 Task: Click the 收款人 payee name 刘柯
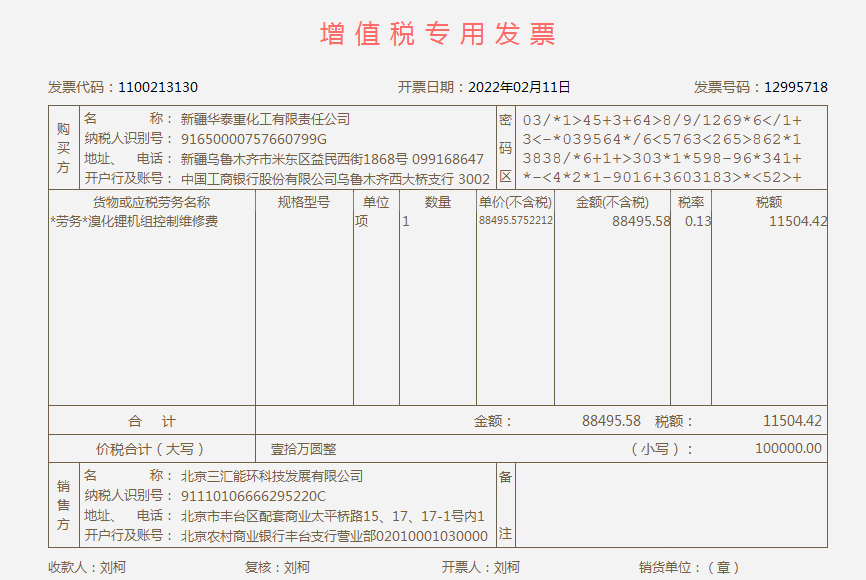[113, 567]
